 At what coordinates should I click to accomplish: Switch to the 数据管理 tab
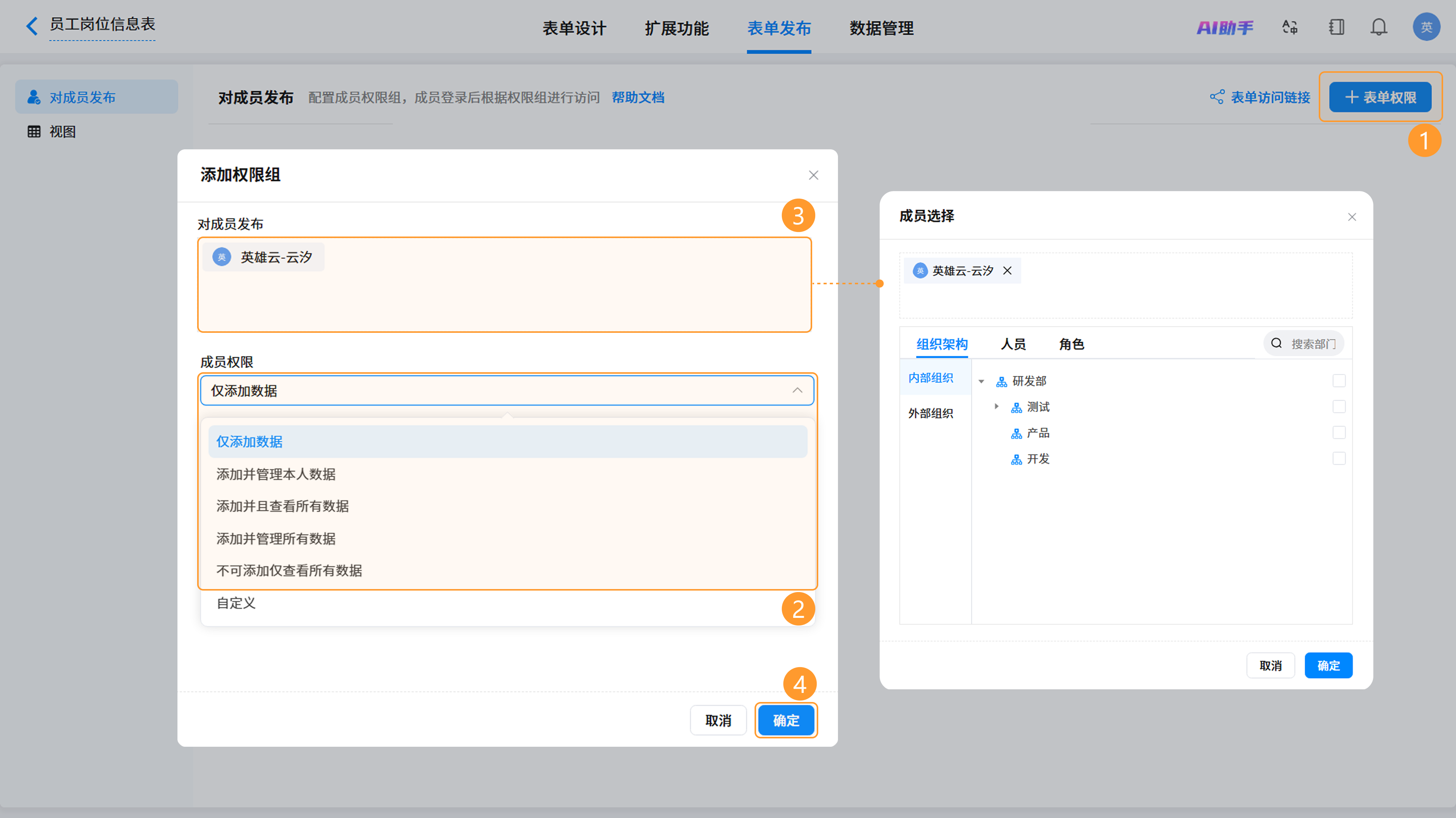tap(881, 28)
